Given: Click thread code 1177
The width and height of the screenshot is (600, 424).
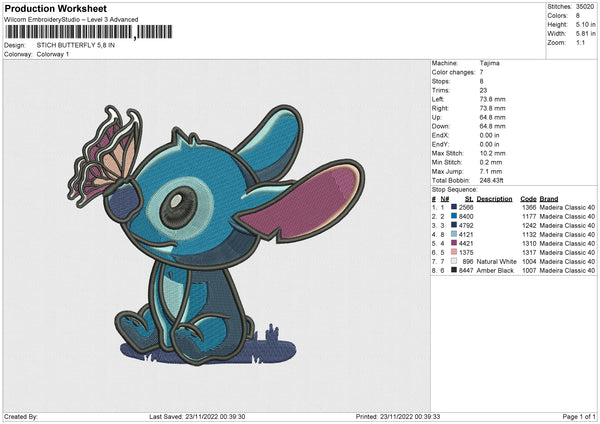Looking at the screenshot, I should [529, 217].
